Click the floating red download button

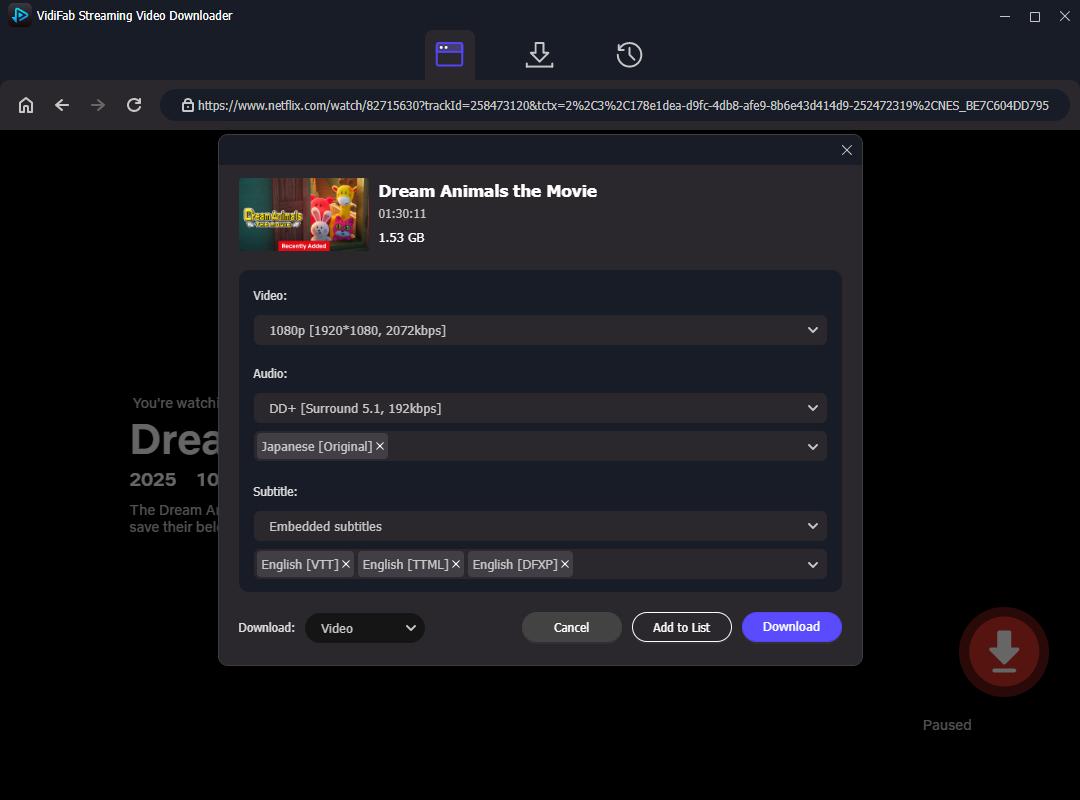click(1003, 651)
